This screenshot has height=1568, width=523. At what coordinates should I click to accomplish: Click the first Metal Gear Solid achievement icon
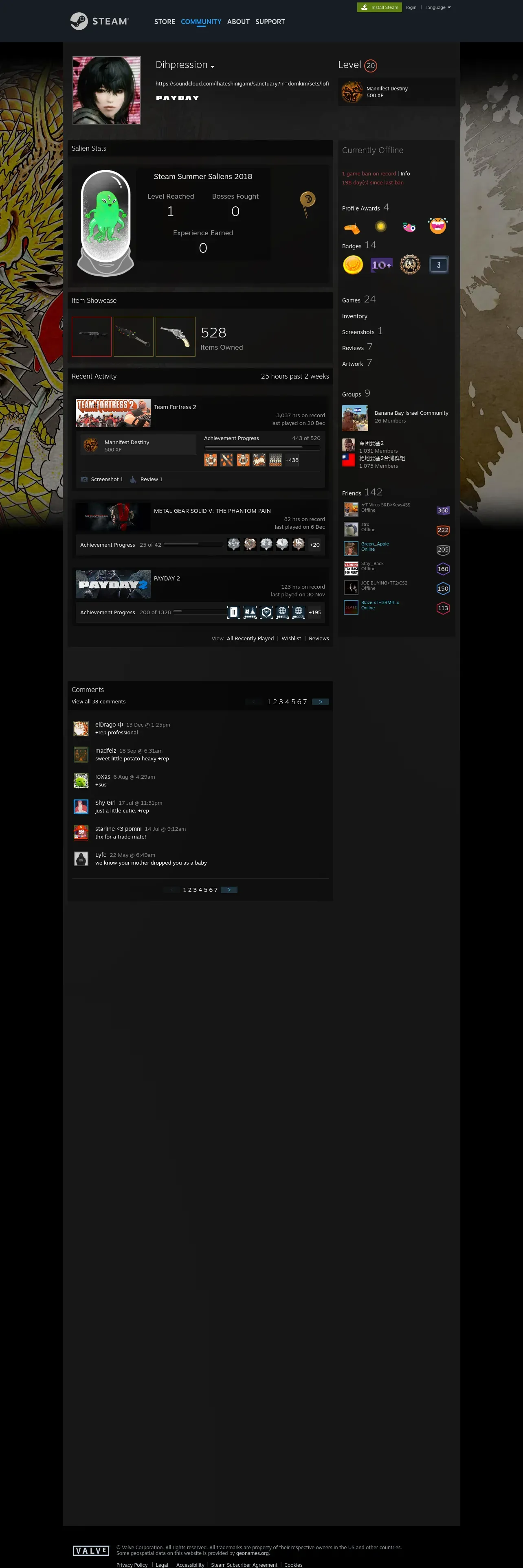click(x=234, y=544)
